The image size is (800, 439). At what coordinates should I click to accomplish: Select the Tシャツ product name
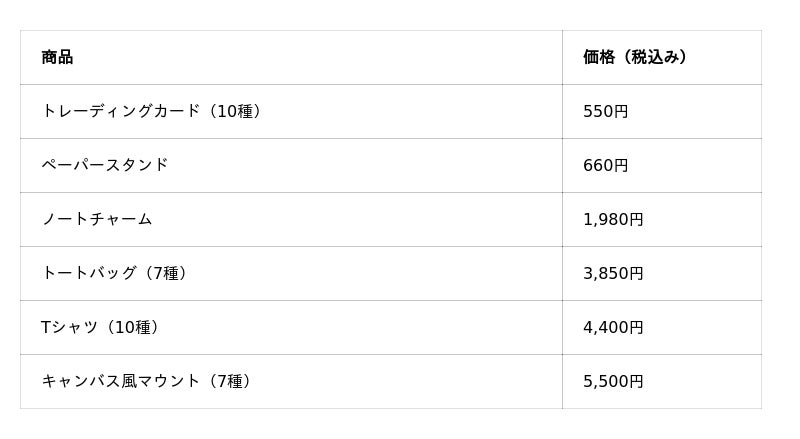(x=69, y=327)
